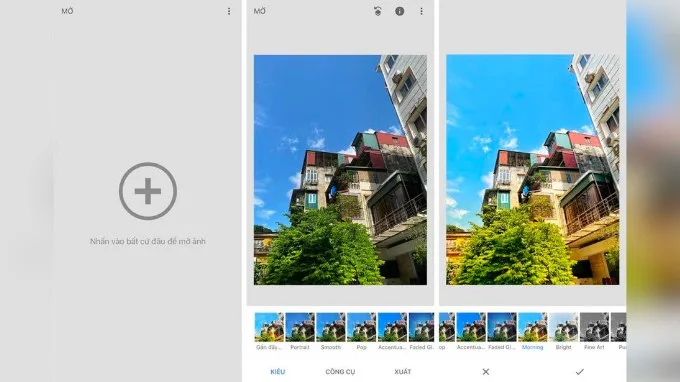Switch to the KIỂU tab
This screenshot has height=382, width=680.
point(278,372)
